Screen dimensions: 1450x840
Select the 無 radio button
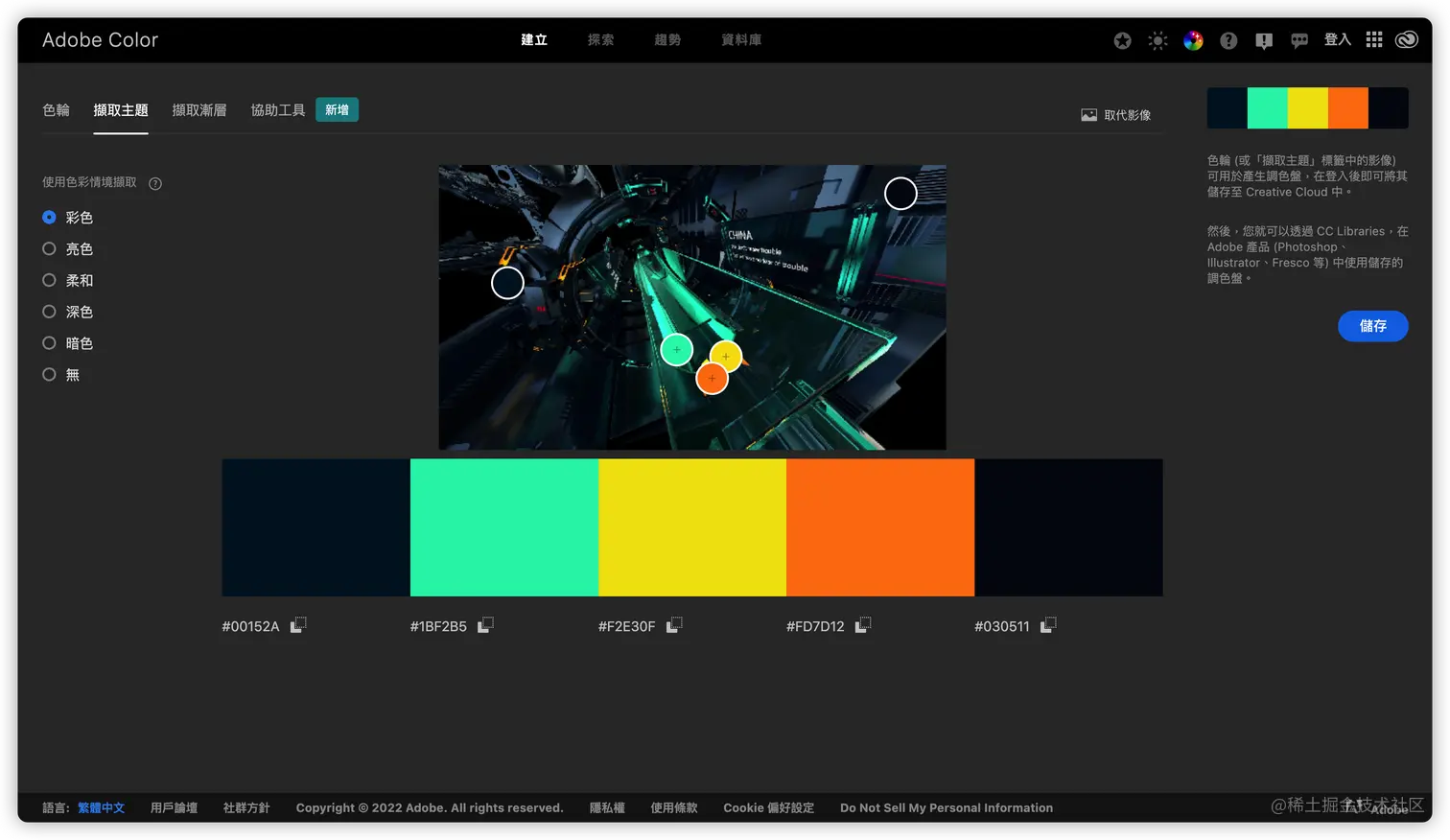[x=49, y=375]
